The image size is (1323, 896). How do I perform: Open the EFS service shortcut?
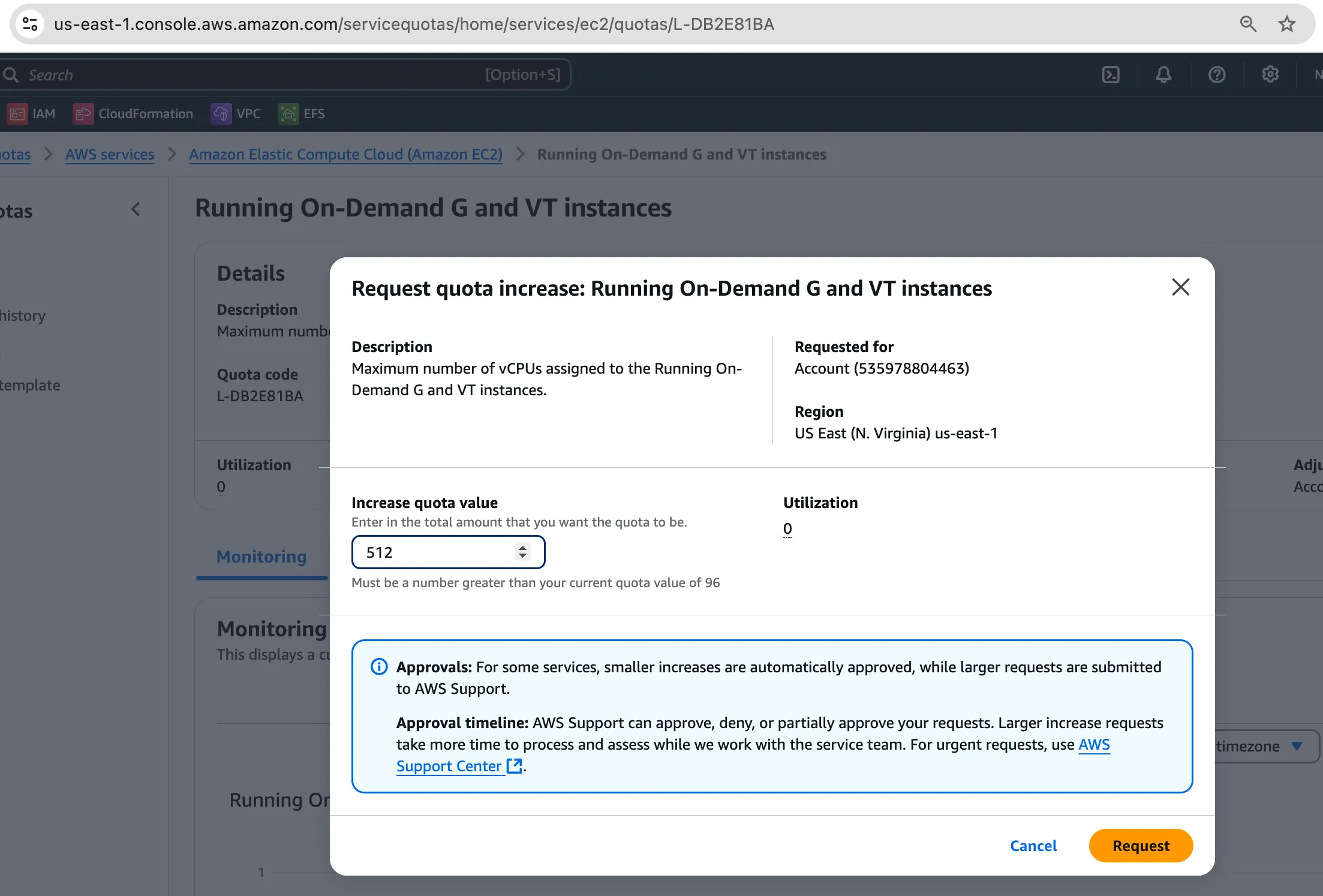point(301,113)
